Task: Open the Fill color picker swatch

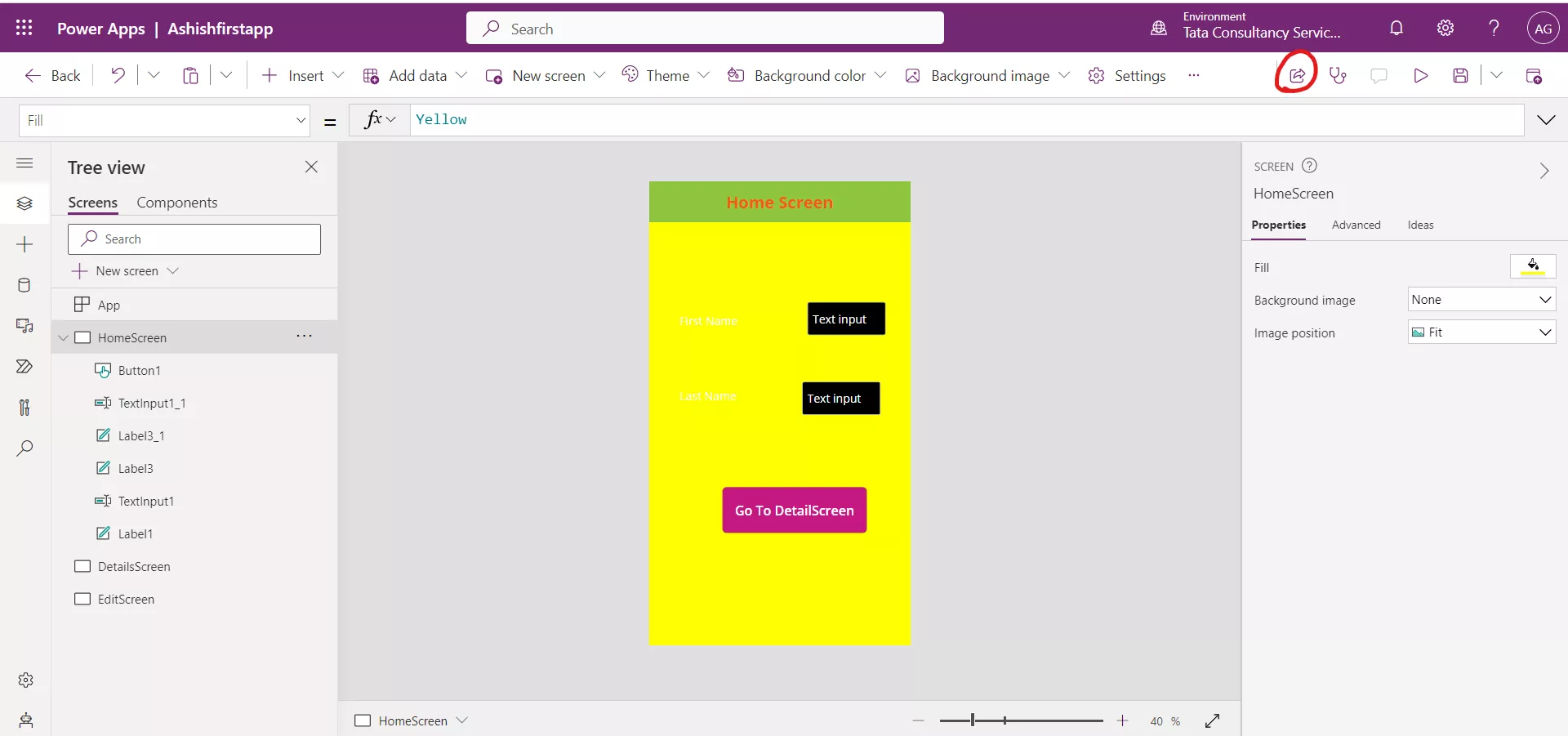Action: 1532,267
